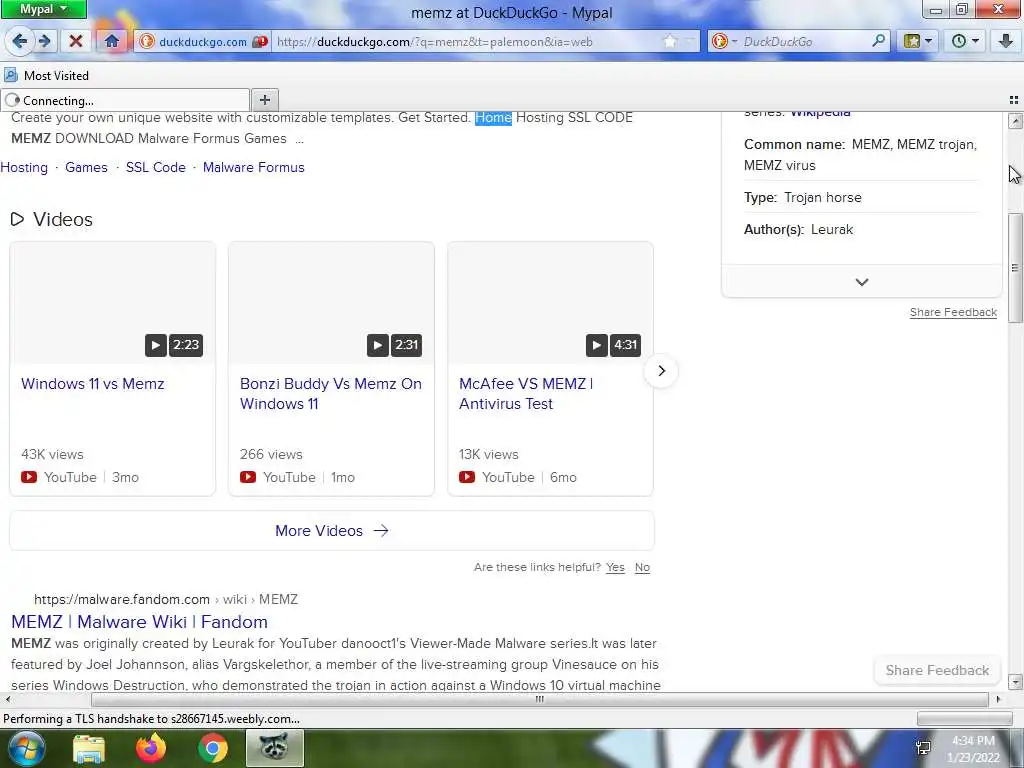Launch Chrome from the taskbar
This screenshot has width=1024, height=768.
click(213, 748)
